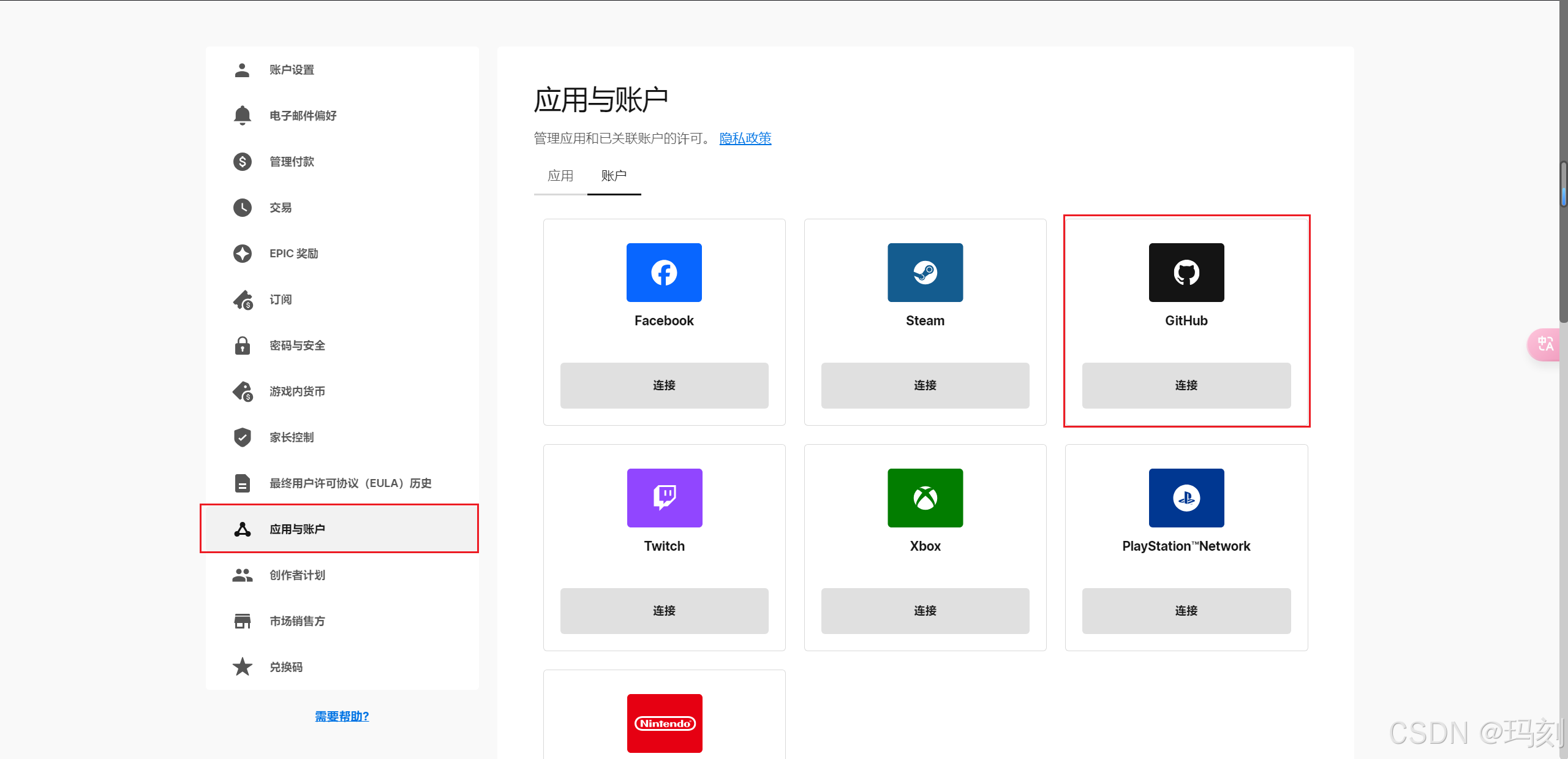The image size is (1568, 759).
Task: Connect the Xbox account
Action: [925, 611]
